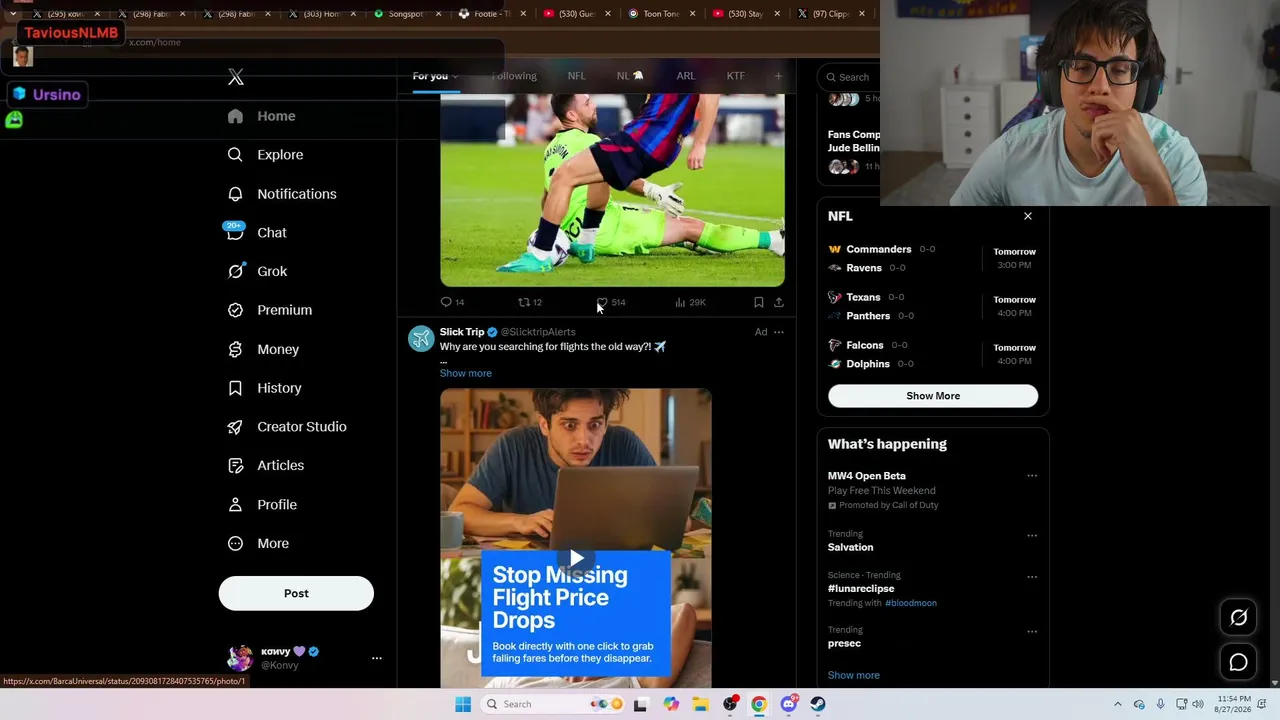Open the floating messages button
The image size is (1280, 720).
1238,662
